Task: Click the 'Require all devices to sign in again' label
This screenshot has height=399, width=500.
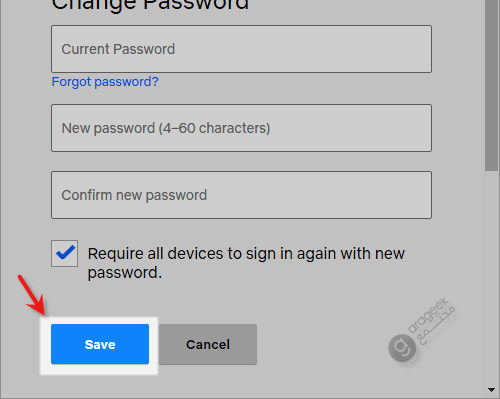Action: 246,263
